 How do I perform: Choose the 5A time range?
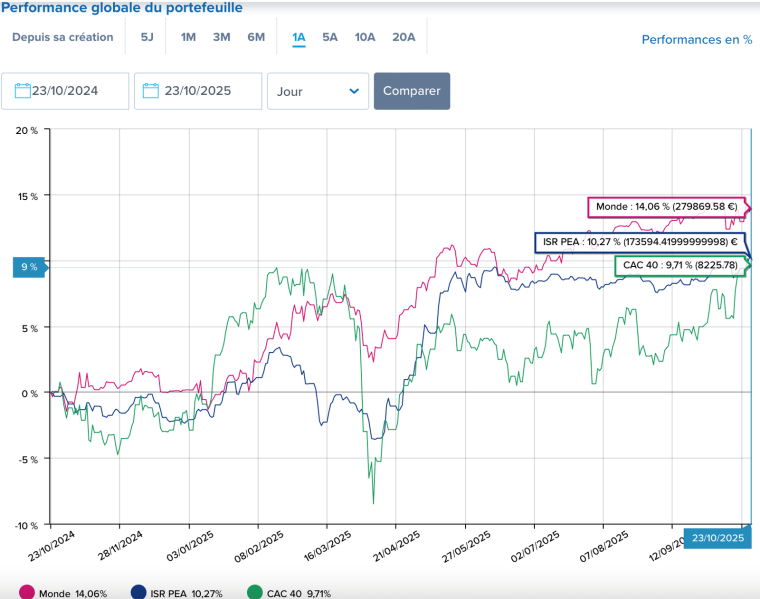click(x=330, y=38)
